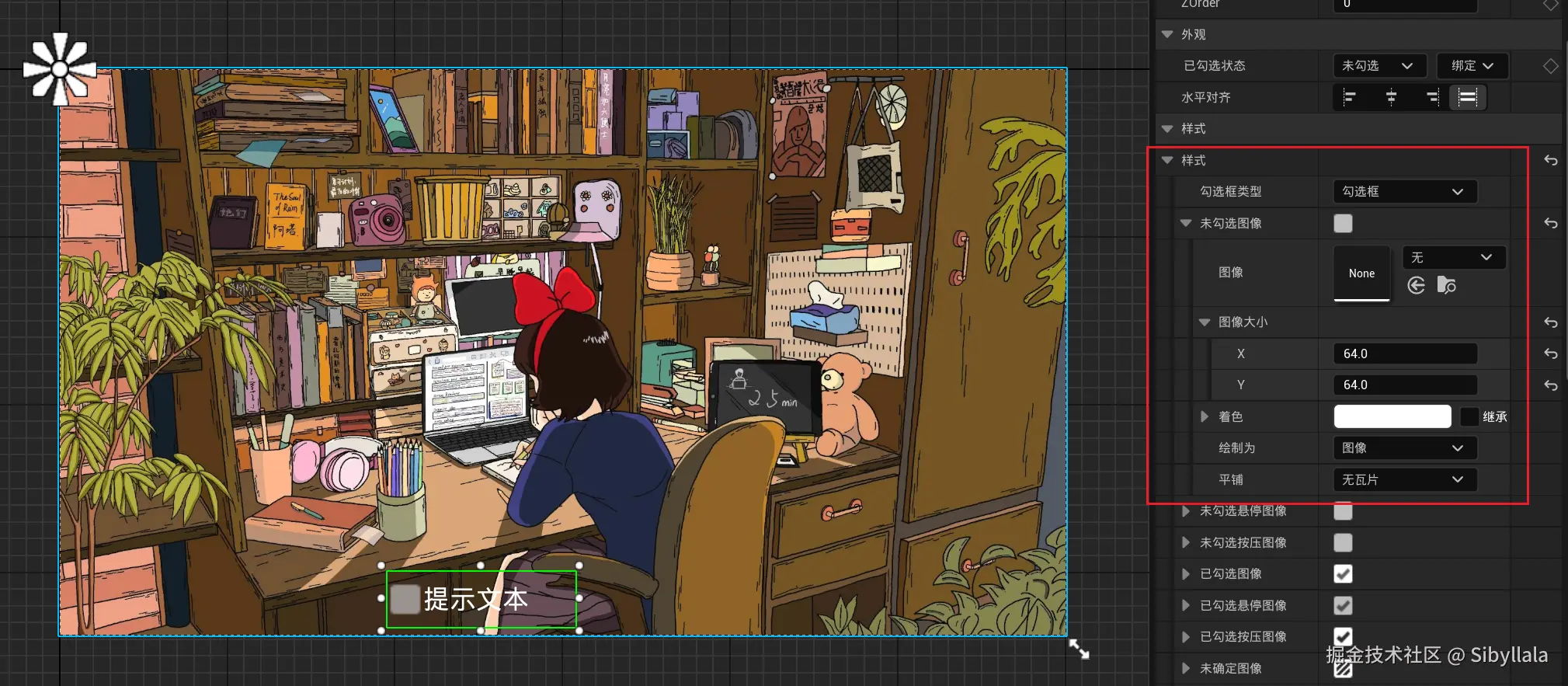1568x686 pixels.
Task: Open the image asset dropdown showing 无
Action: pos(1454,257)
